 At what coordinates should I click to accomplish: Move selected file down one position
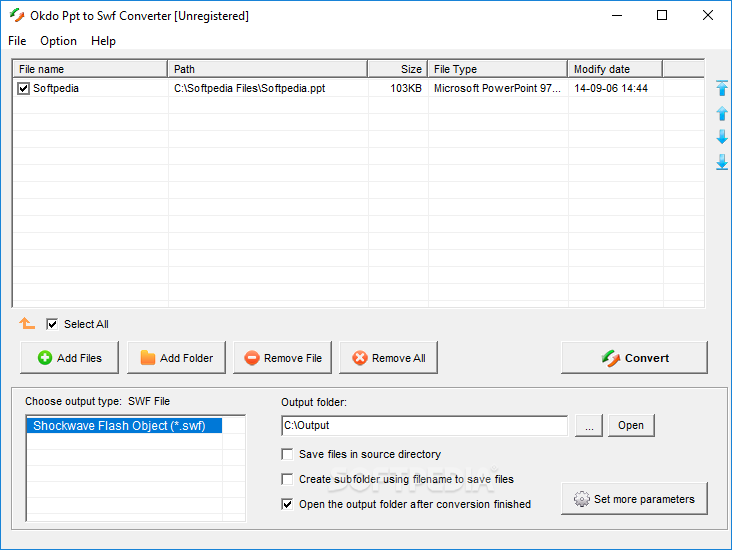(x=722, y=137)
